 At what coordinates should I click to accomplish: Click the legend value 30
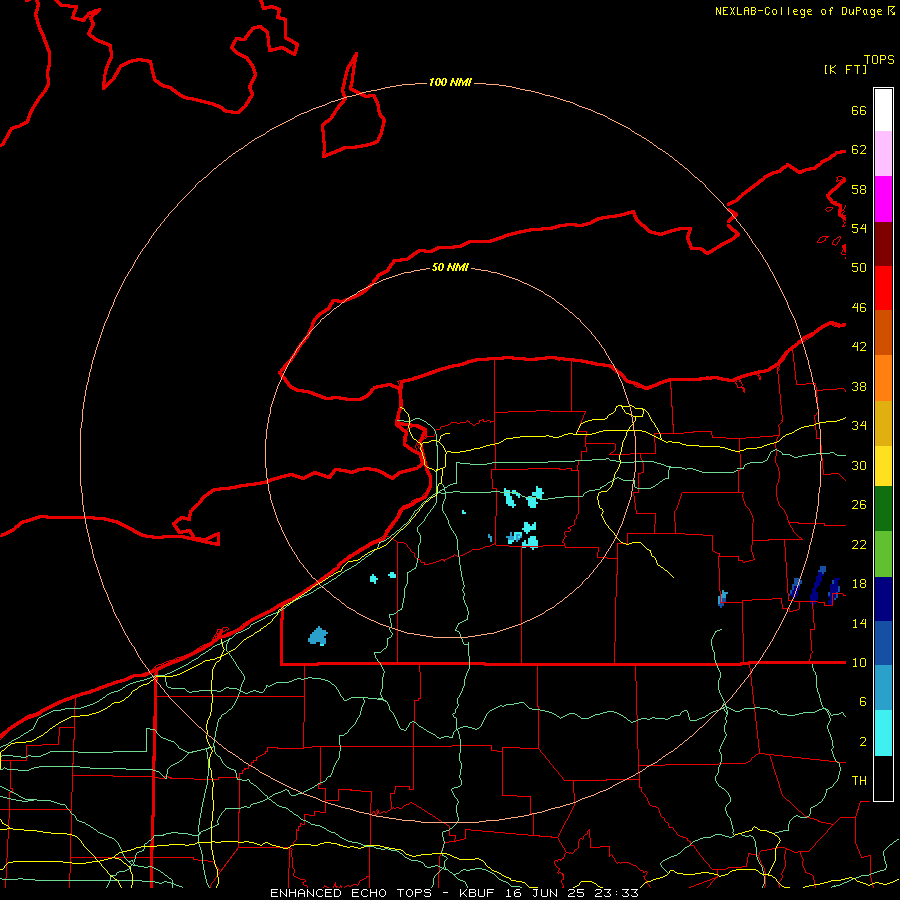(859, 465)
